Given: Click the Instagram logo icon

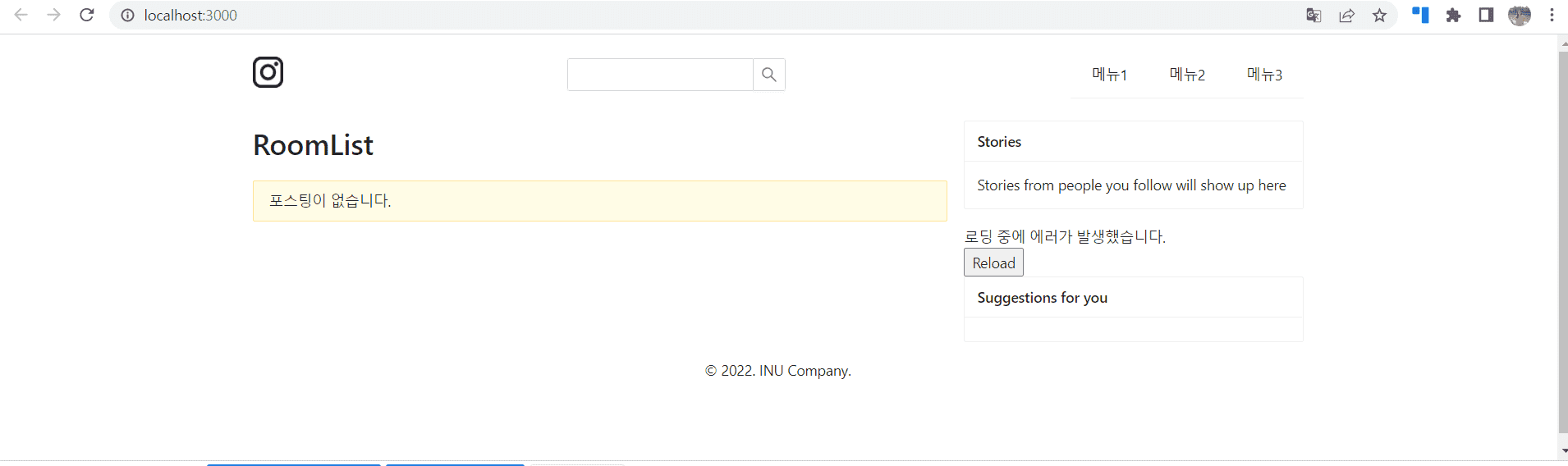Looking at the screenshot, I should tap(268, 72).
